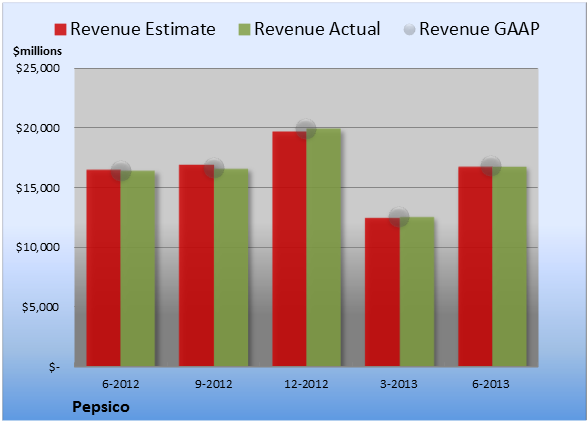This screenshot has width=588, height=422.
Task: Click the GAAP marker above 9-2012
Action: (x=214, y=168)
